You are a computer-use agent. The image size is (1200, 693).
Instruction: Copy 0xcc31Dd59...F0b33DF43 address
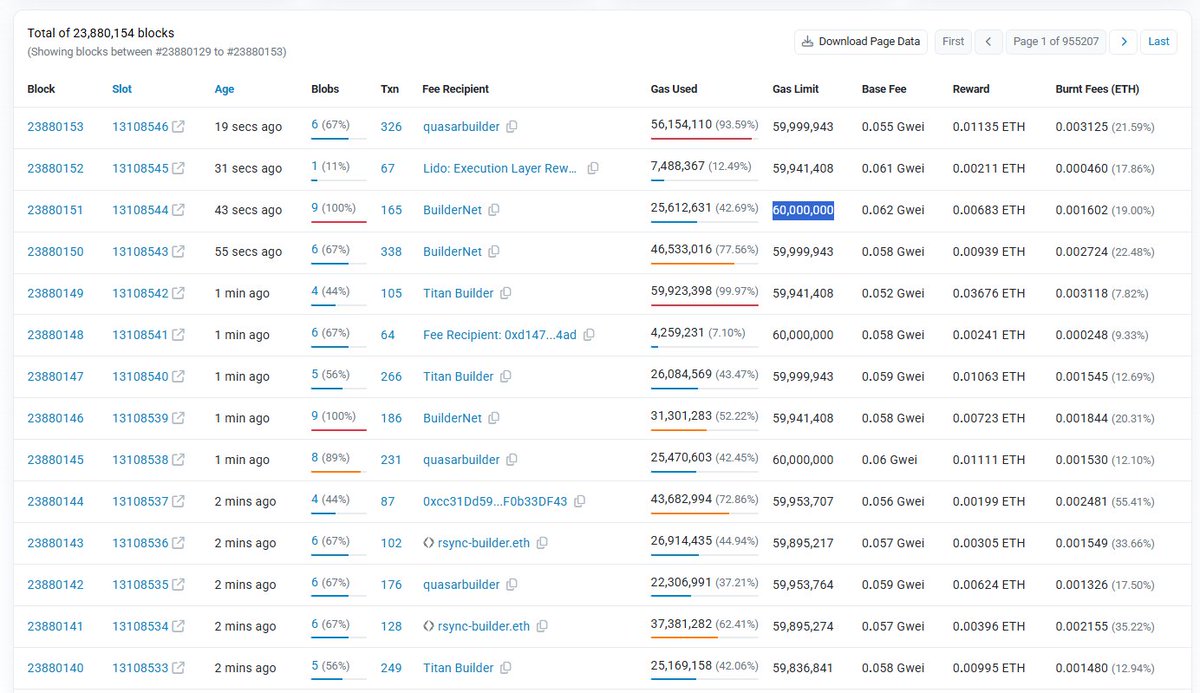(579, 501)
